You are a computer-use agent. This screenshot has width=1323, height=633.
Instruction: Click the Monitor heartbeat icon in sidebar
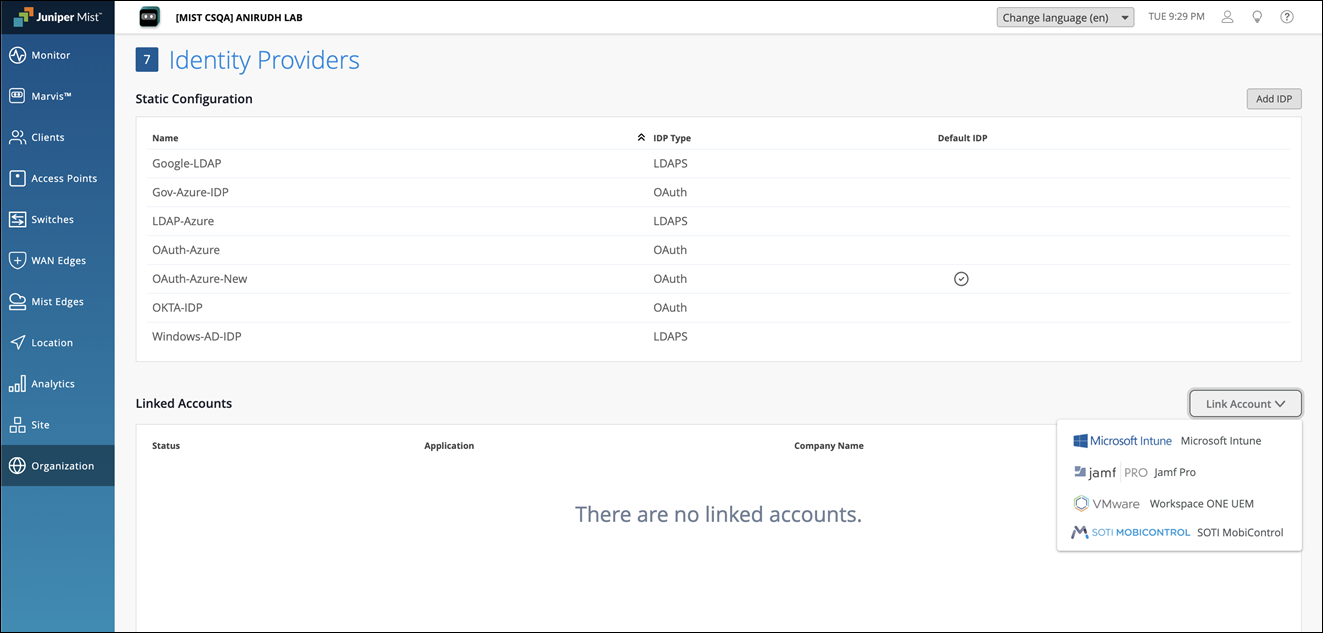[17, 55]
